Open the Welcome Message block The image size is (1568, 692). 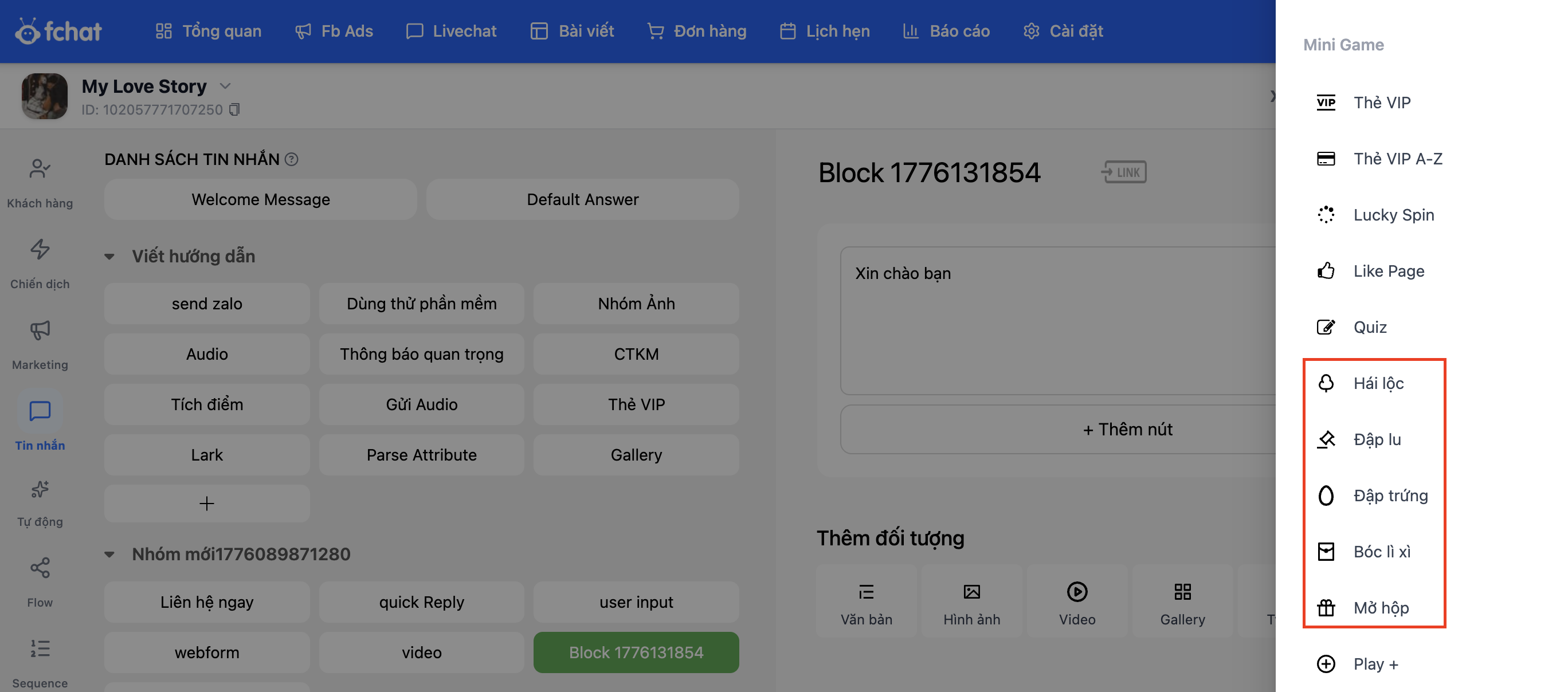[261, 199]
